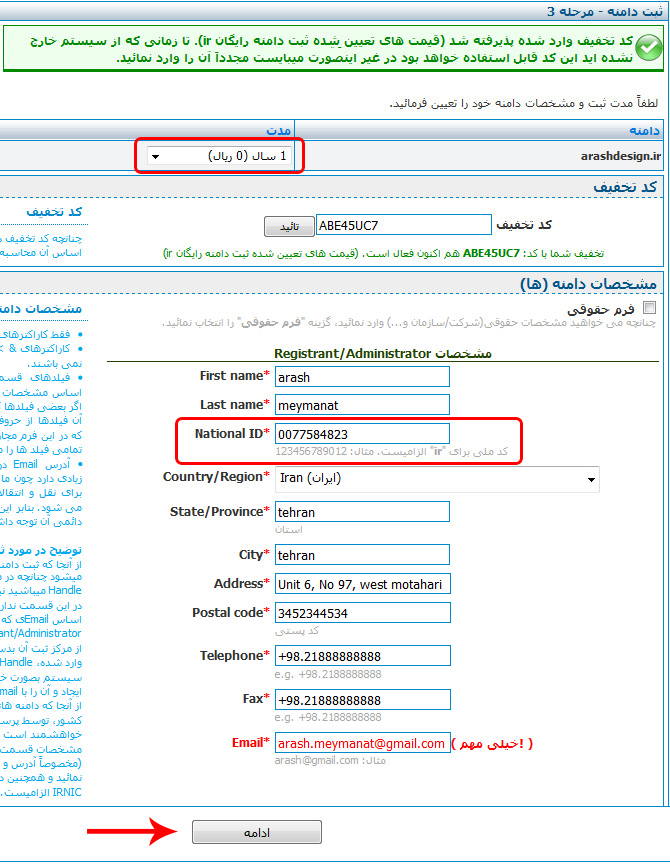Click the Telephone field
The width and height of the screenshot is (670, 864).
[363, 656]
